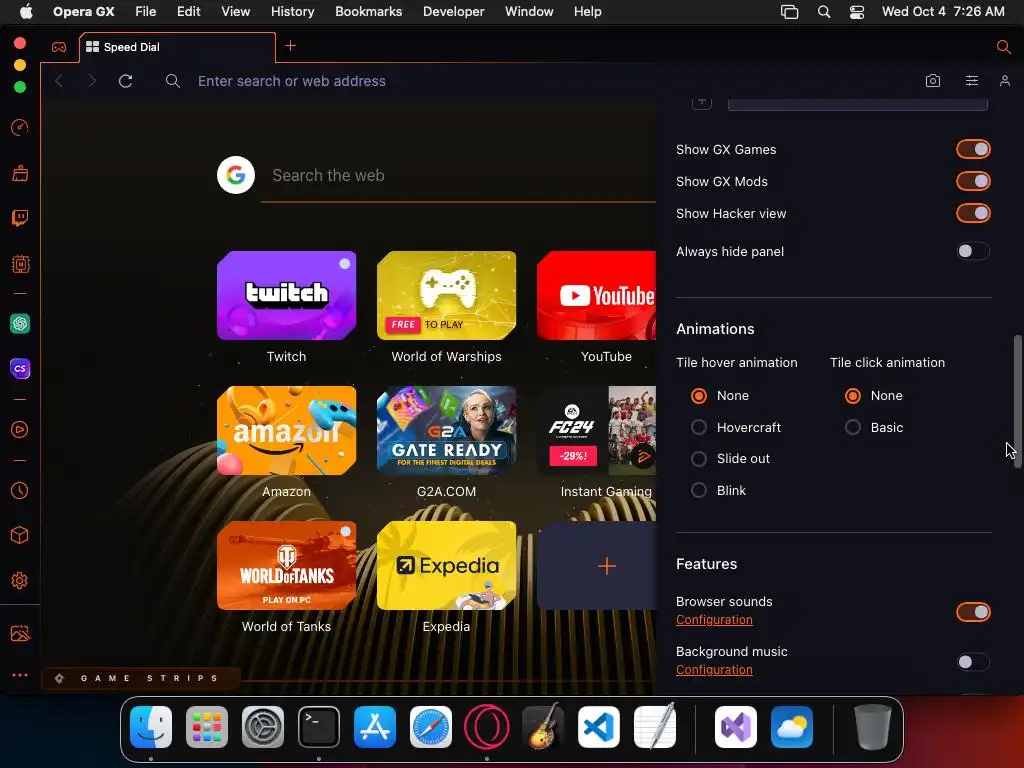Viewport: 1024px width, 768px height.
Task: Open the World of Tanks tile
Action: (287, 566)
